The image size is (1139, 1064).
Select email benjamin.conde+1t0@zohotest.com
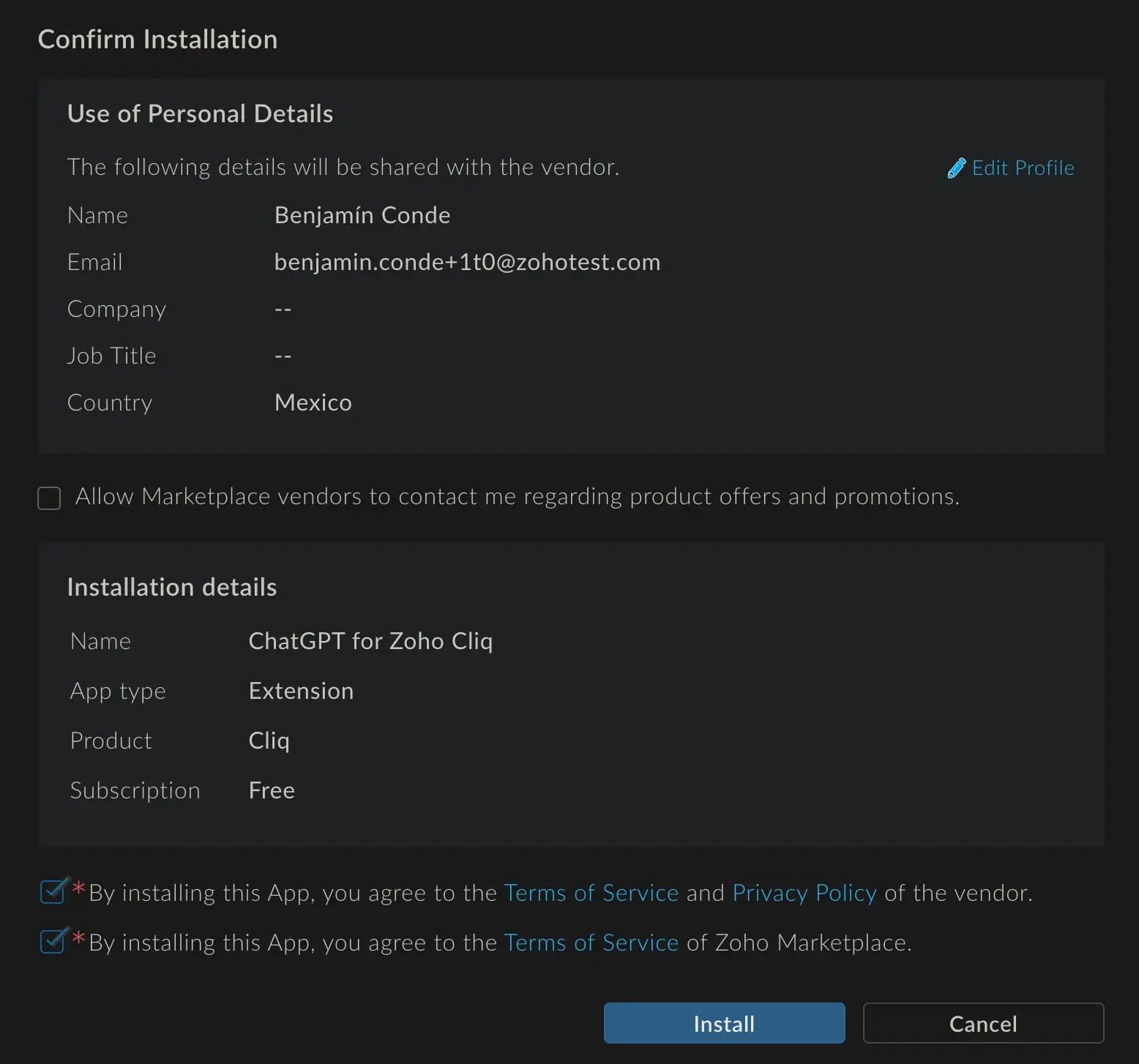(x=467, y=262)
